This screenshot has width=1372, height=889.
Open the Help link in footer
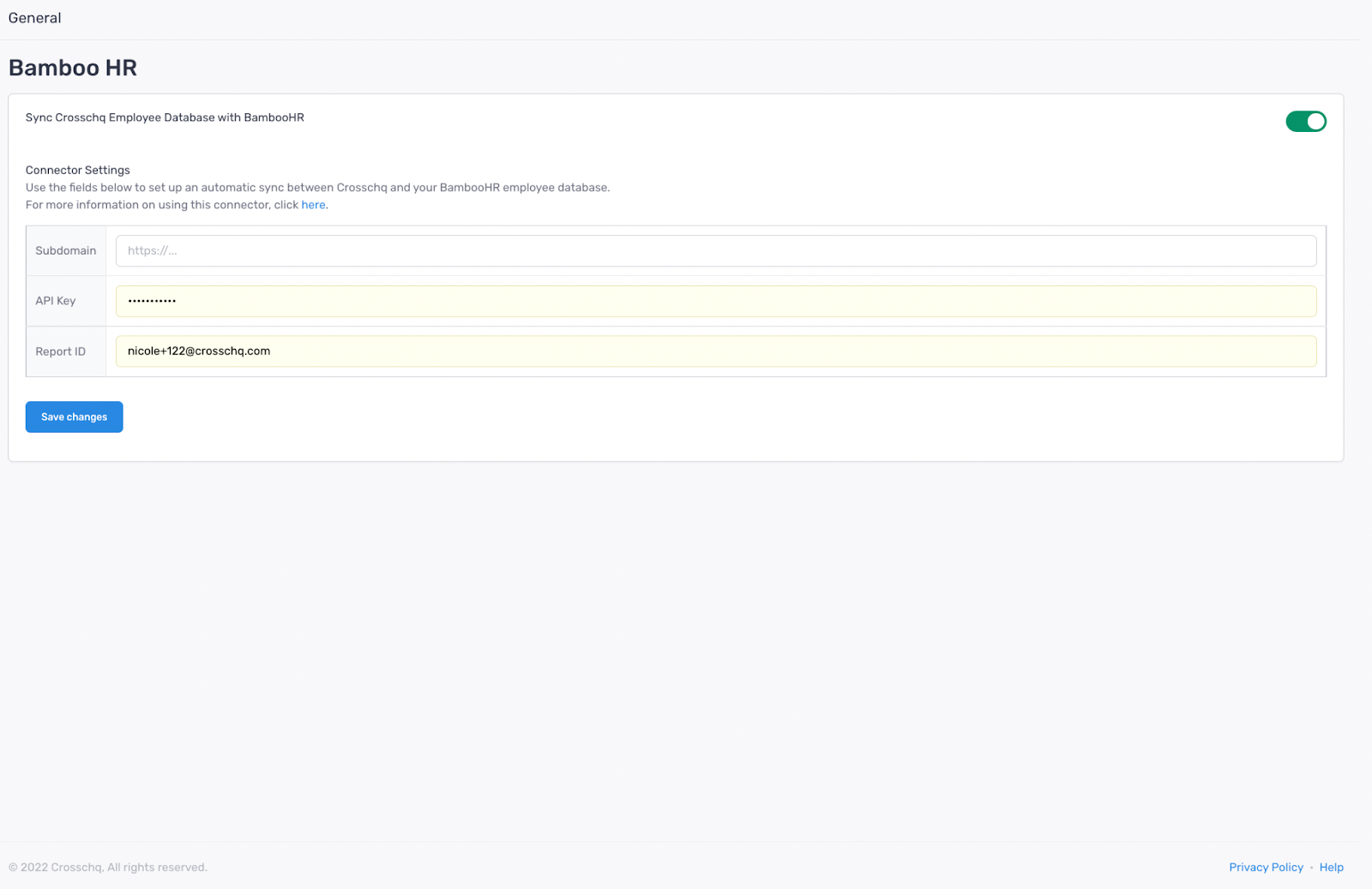[1331, 868]
